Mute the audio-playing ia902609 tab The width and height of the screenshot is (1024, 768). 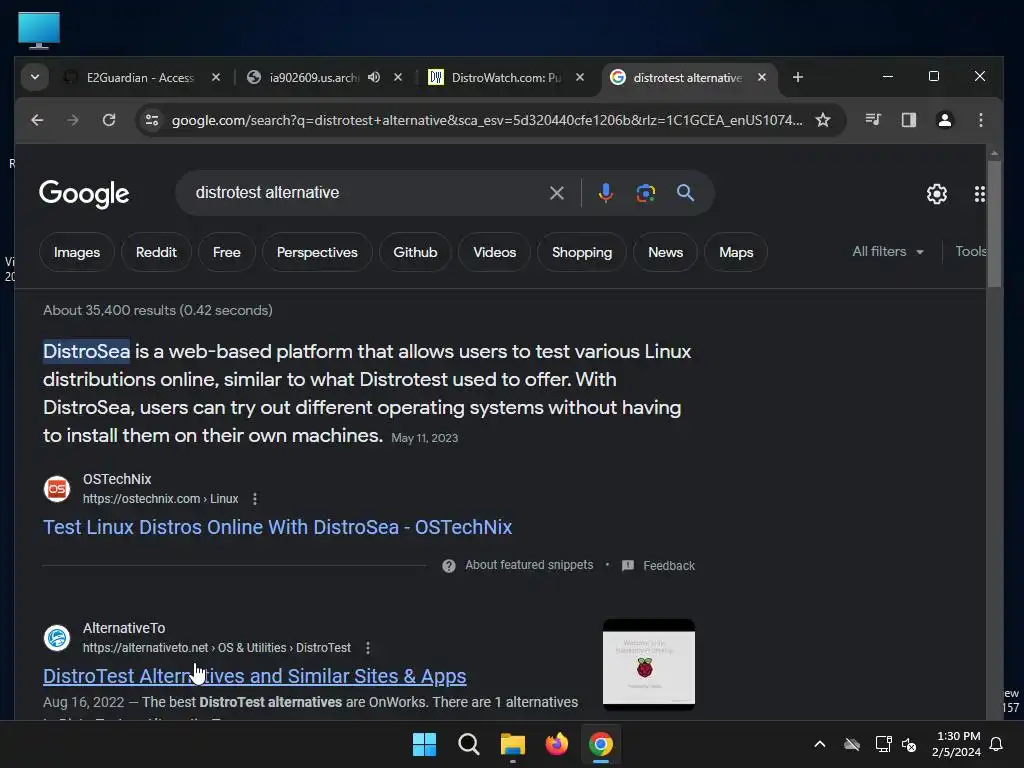tap(374, 77)
